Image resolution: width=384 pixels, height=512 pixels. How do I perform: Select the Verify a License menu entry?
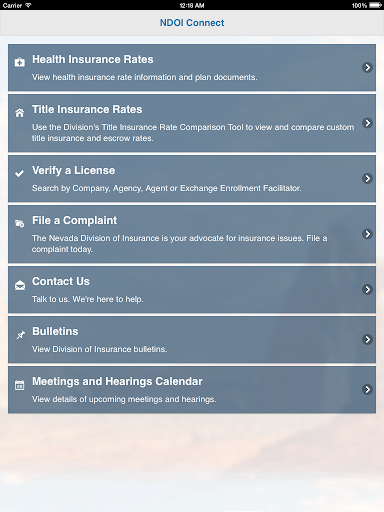(192, 179)
